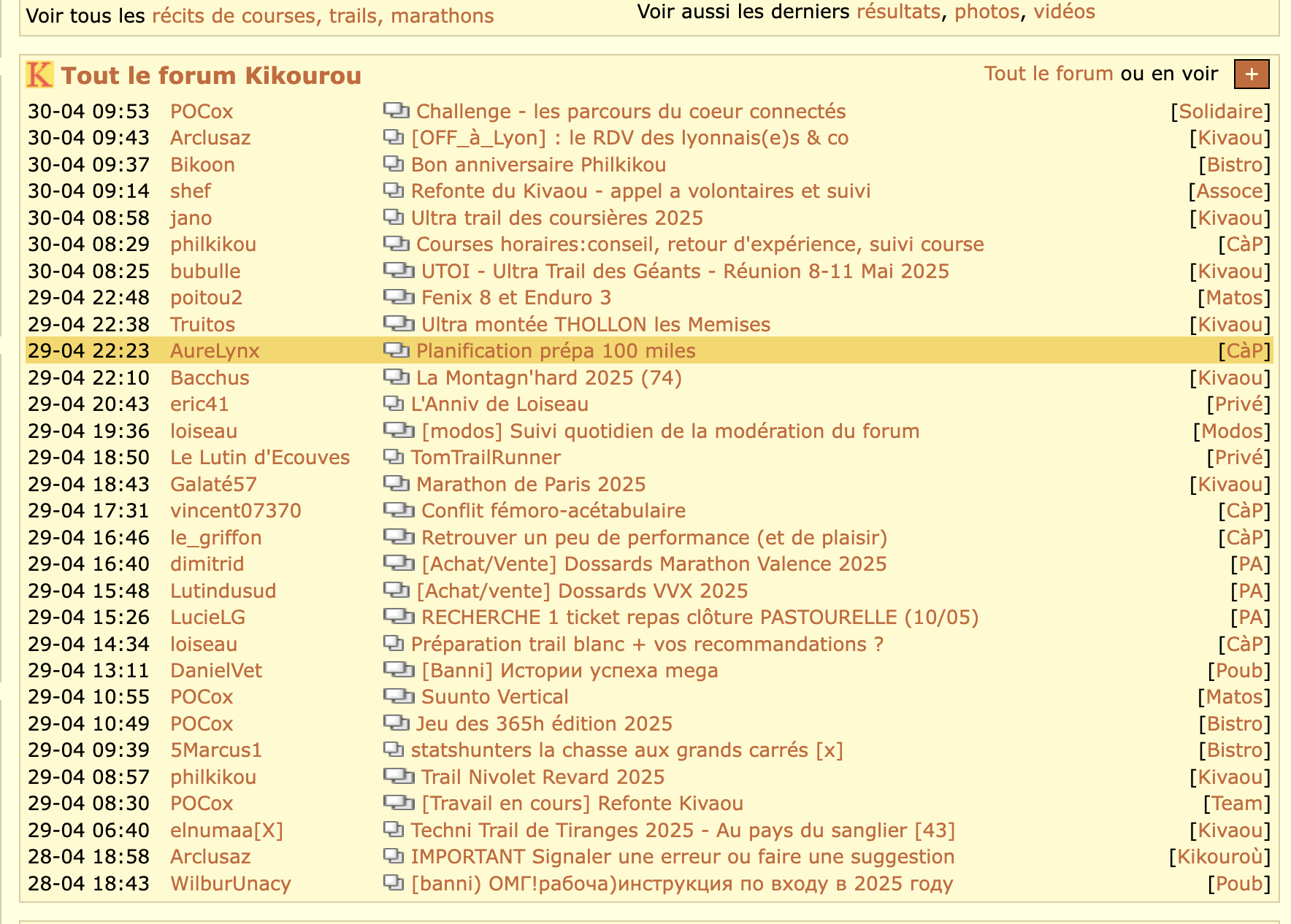1291x924 pixels.
Task: Click thread icon beside Planification prépa 100 miles
Action: pos(396,350)
